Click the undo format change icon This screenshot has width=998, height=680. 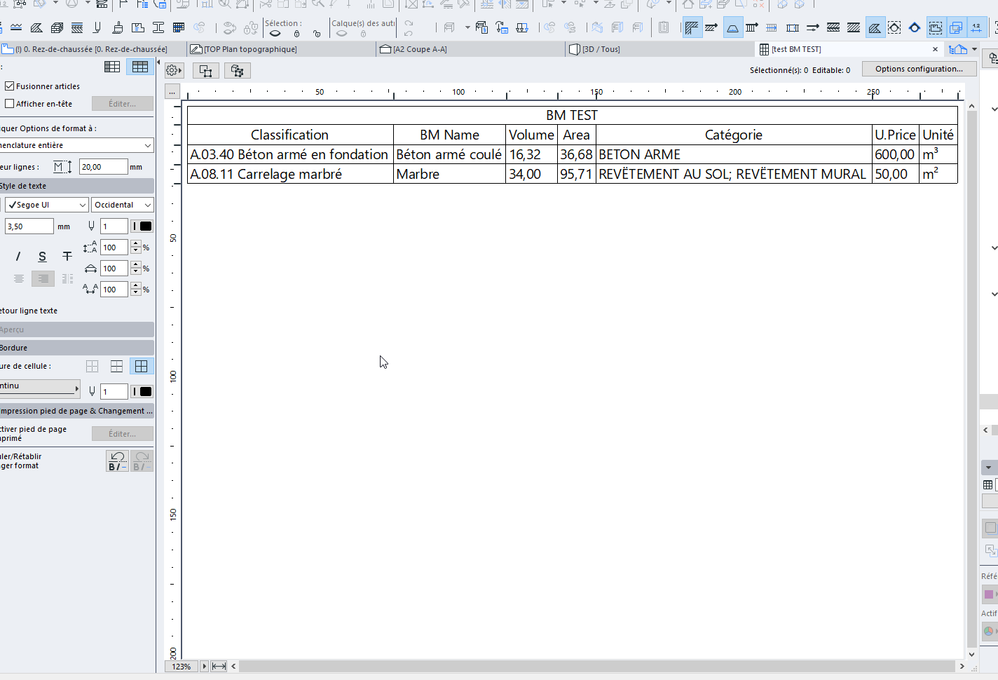(117, 461)
